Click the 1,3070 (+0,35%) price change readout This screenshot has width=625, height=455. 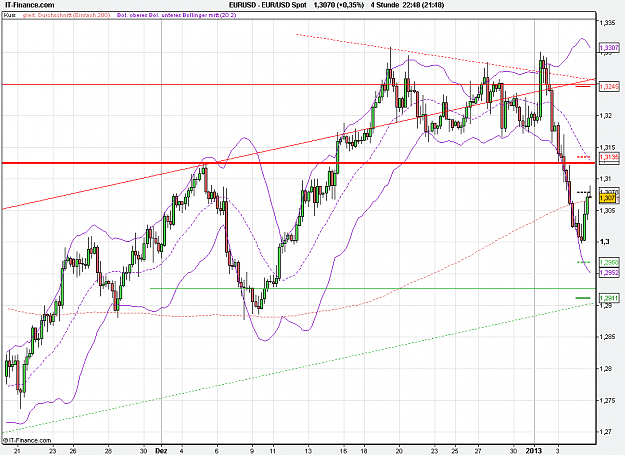[339, 5]
